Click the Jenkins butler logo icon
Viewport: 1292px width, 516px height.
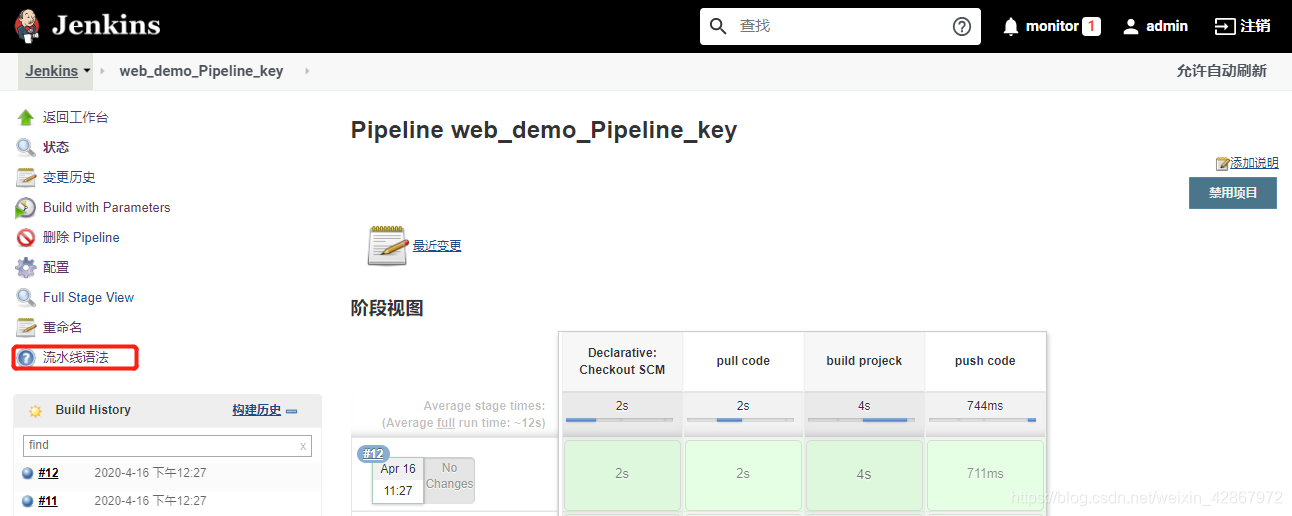tap(27, 26)
